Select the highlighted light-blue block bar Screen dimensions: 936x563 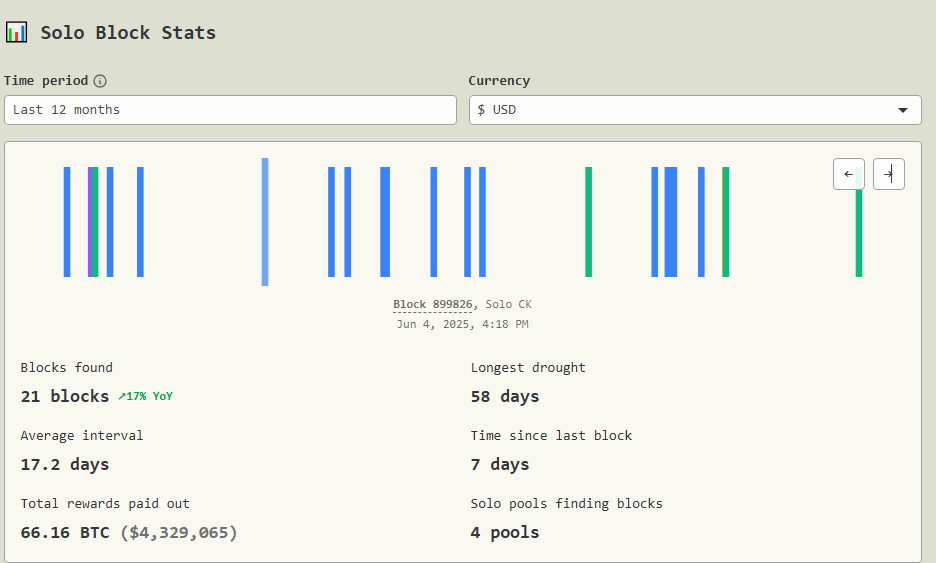(x=265, y=221)
